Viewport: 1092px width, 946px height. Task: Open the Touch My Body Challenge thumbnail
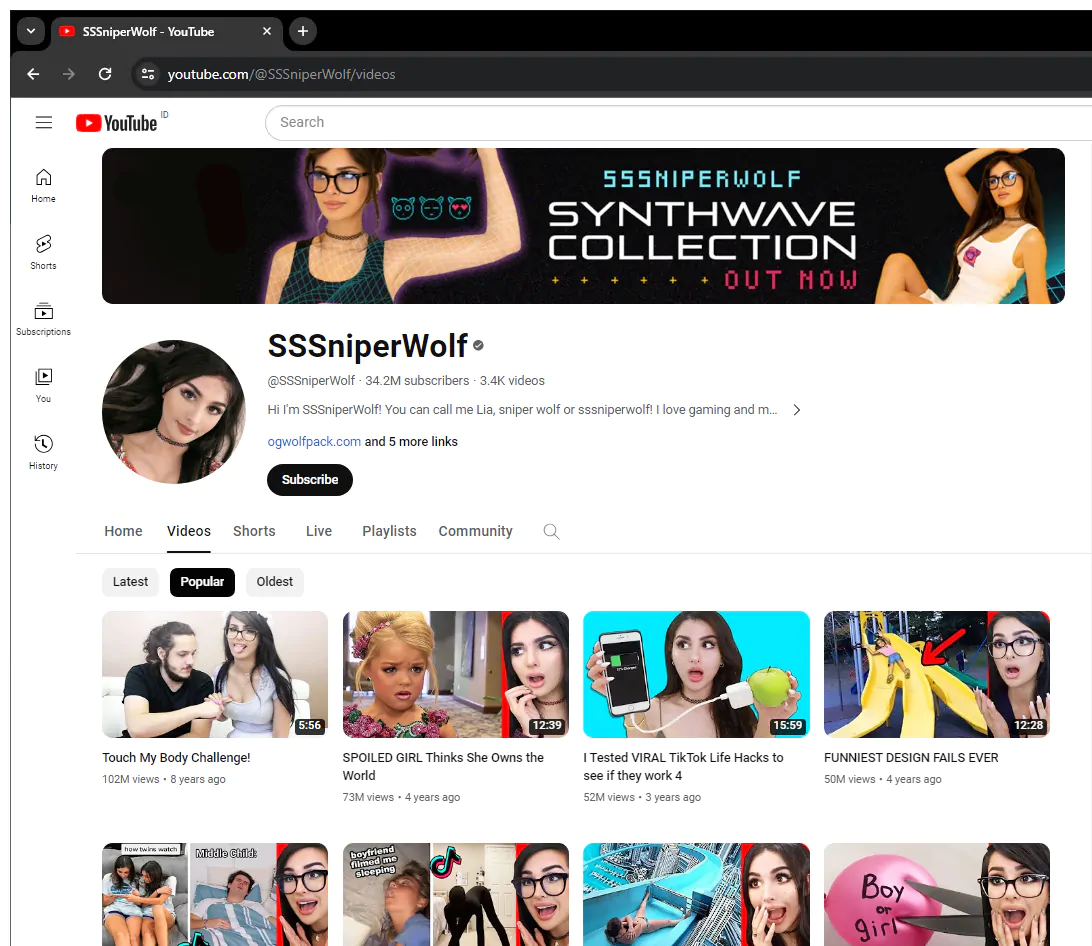(214, 674)
